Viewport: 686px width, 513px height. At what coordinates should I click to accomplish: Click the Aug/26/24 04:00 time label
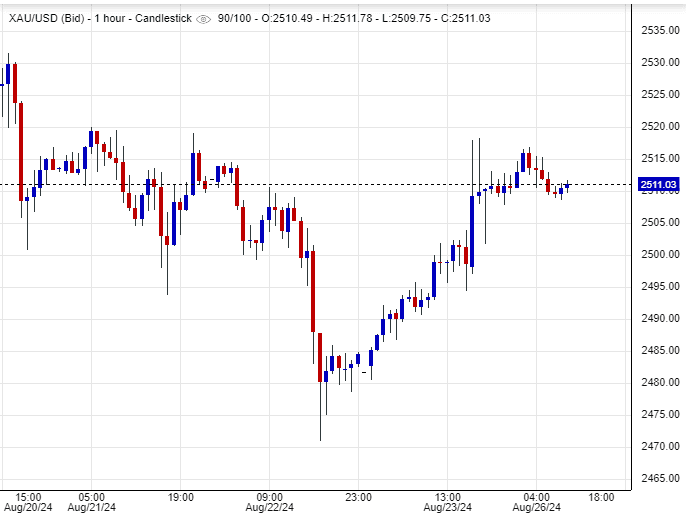[537, 502]
